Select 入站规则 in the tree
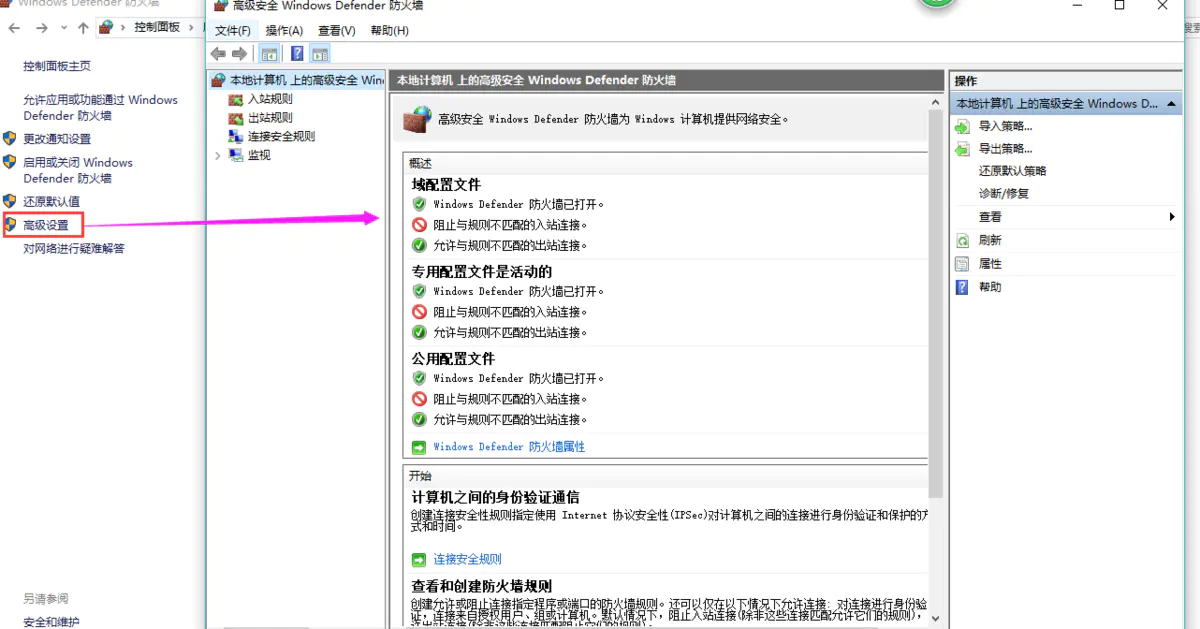 click(270, 99)
